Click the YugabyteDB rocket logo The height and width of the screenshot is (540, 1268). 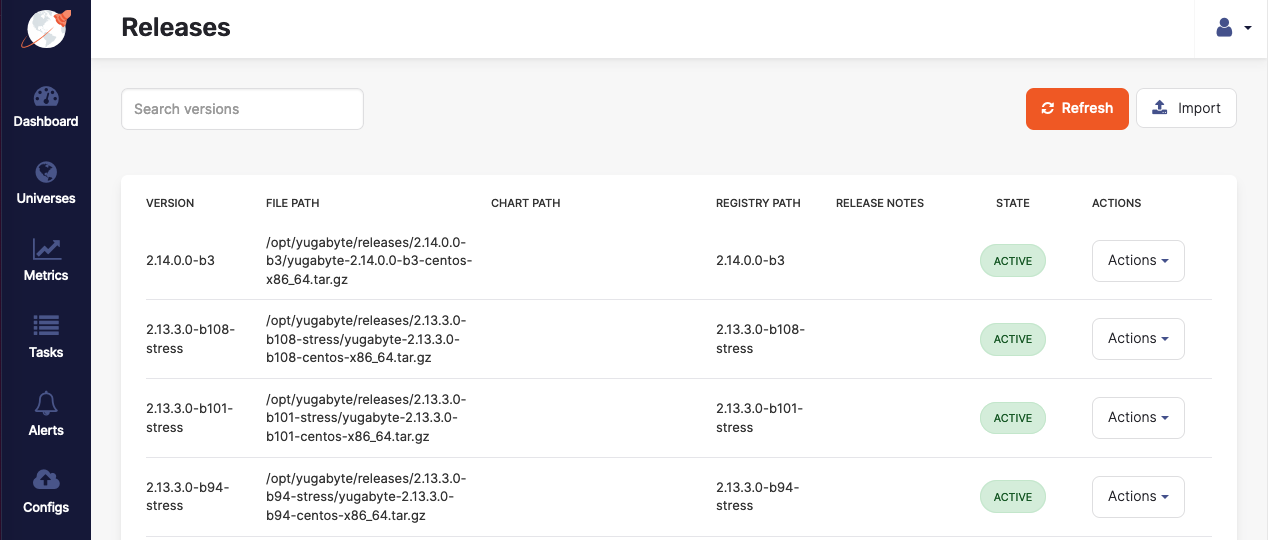pos(46,28)
